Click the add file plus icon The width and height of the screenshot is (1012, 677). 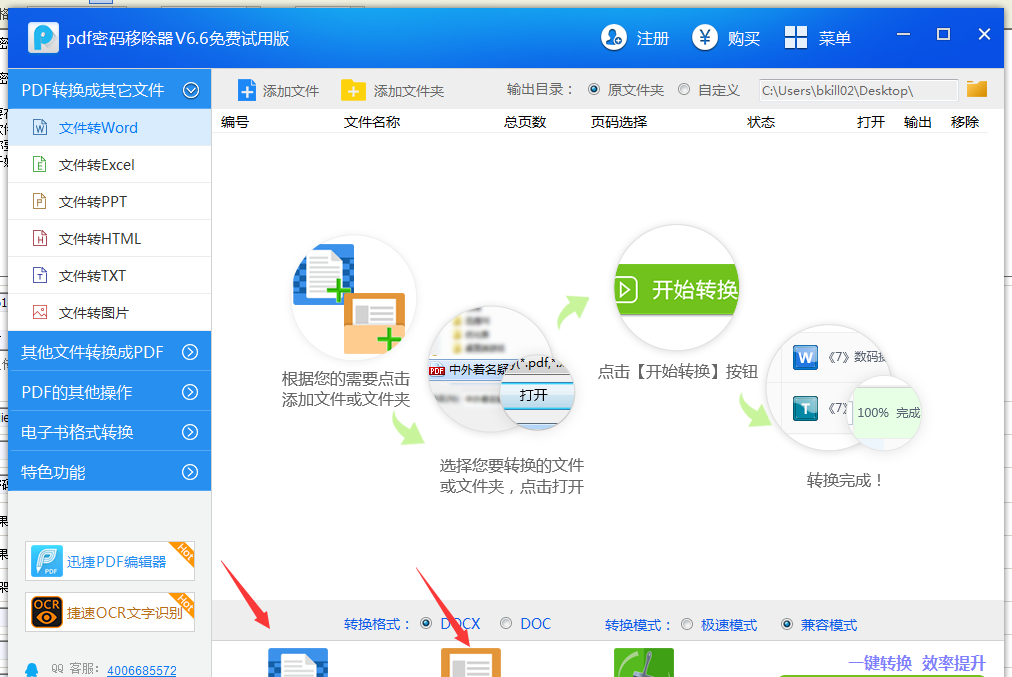click(x=247, y=90)
